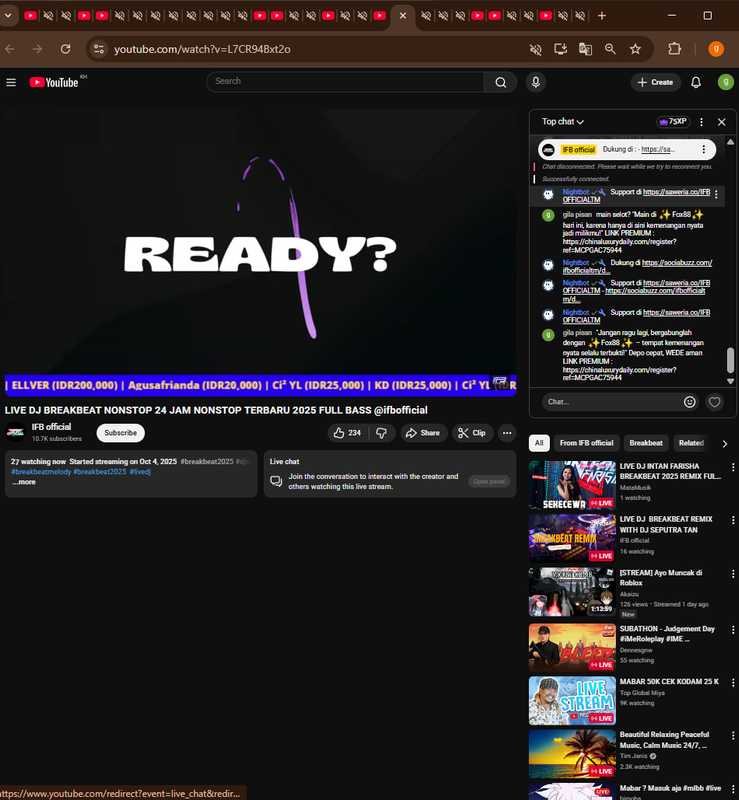This screenshot has height=800, width=739.
Task: Open site information icon in address bar
Action: click(x=98, y=49)
